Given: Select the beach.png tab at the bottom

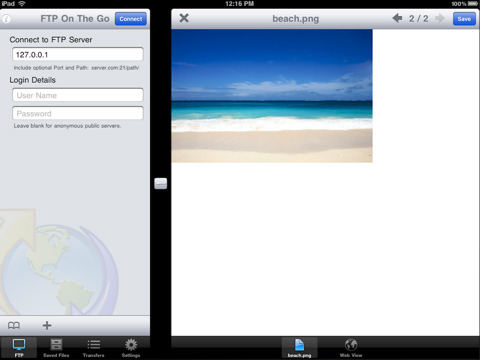Looking at the screenshot, I should [299, 348].
